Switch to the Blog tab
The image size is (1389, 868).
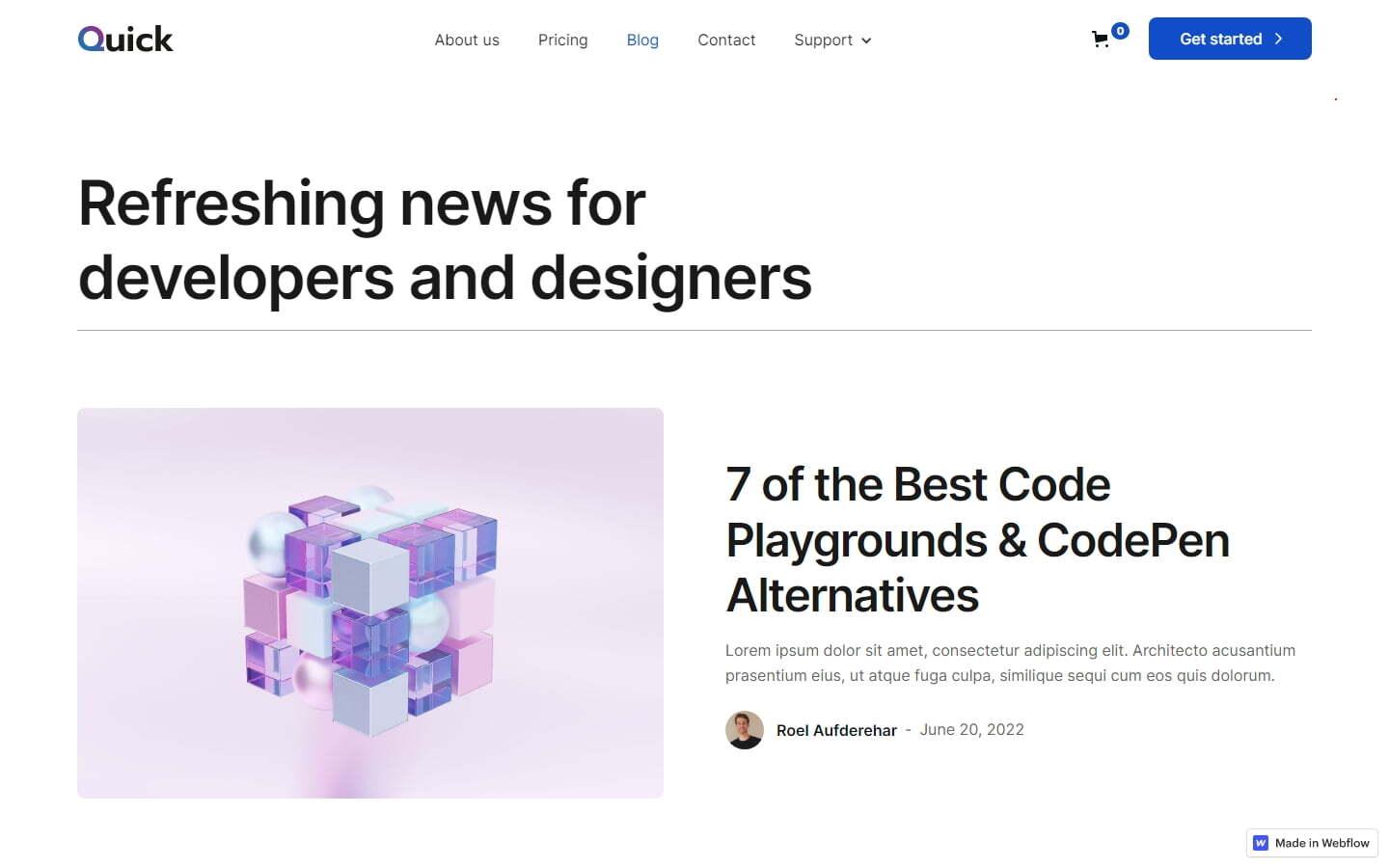(642, 40)
